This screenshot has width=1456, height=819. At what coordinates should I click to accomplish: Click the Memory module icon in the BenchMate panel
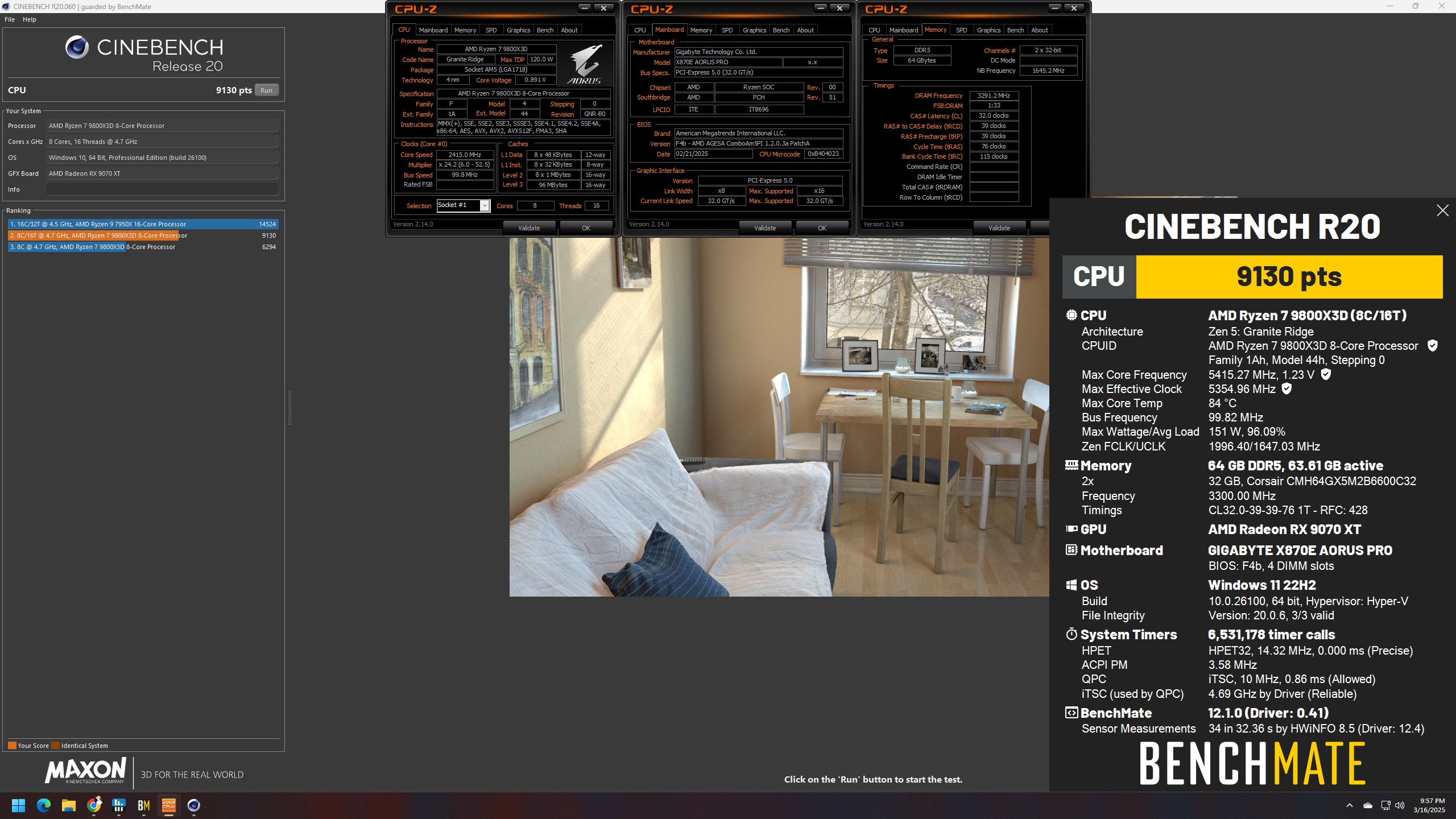(x=1072, y=465)
